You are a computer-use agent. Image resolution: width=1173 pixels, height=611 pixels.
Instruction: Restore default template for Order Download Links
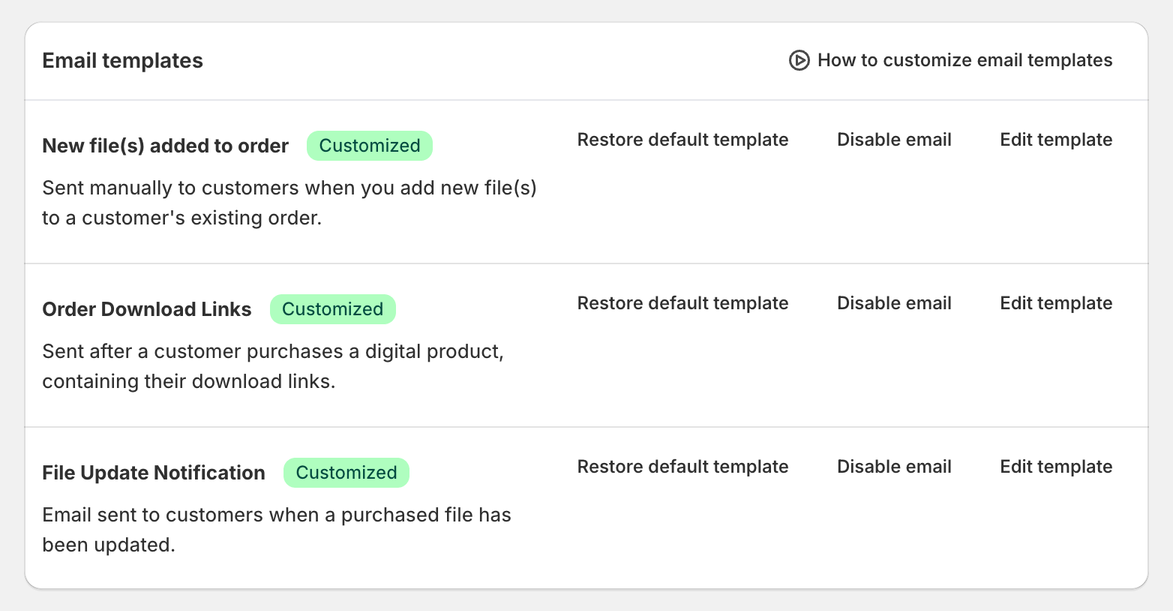tap(682, 303)
